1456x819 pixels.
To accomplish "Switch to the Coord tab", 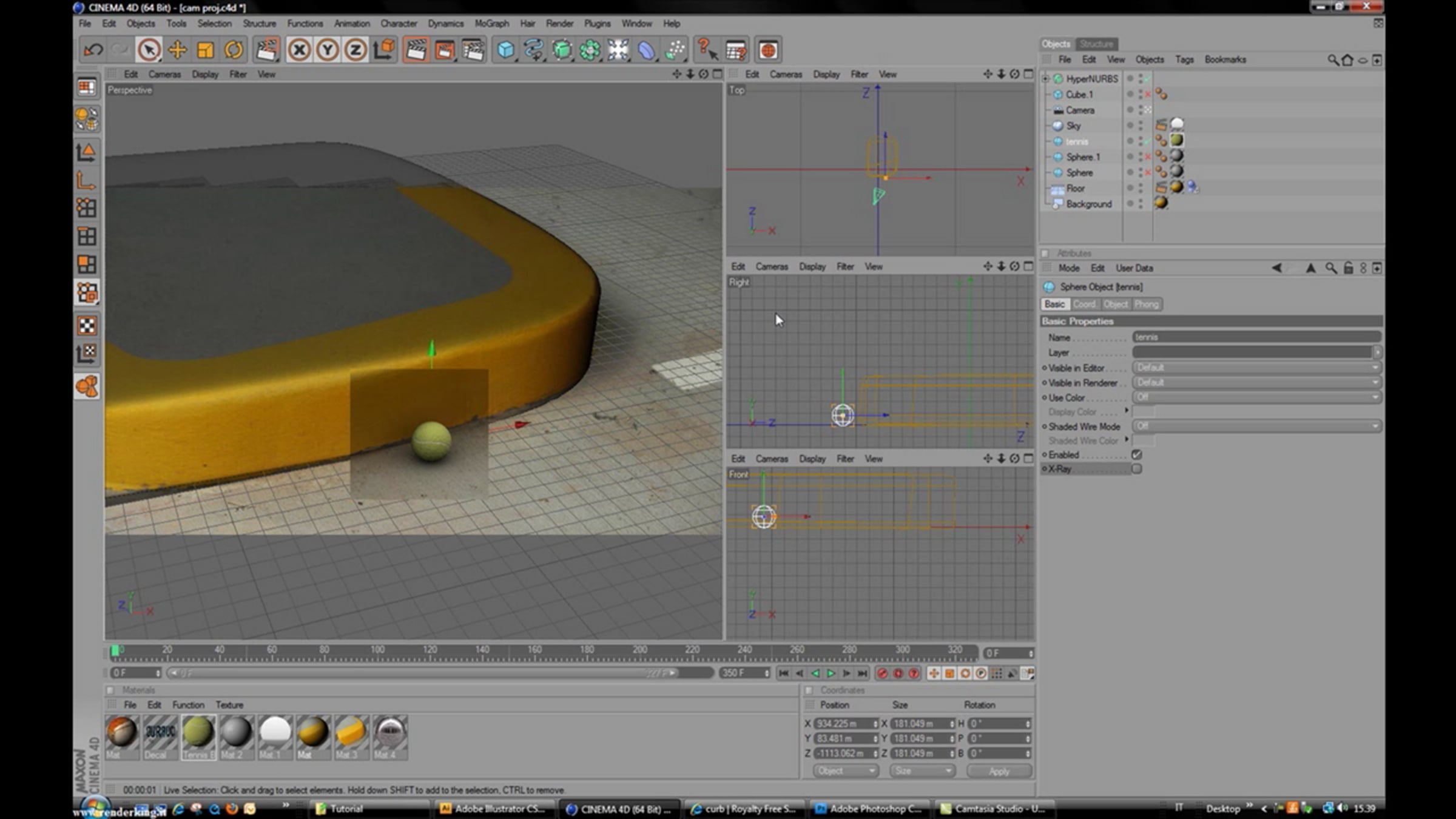I will pyautogui.click(x=1085, y=305).
